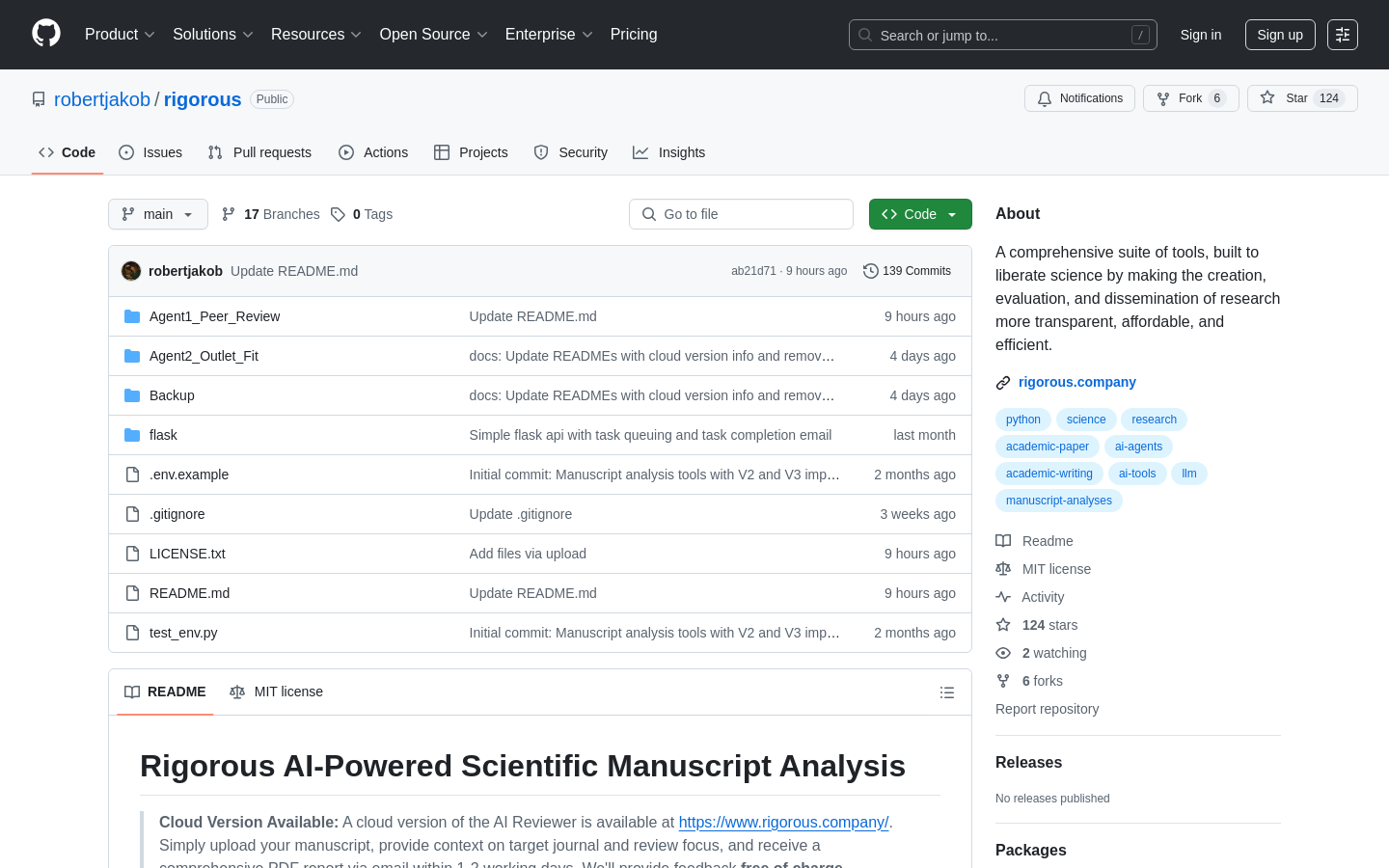Screen dimensions: 1389x868
Task: Open the Agent2_Outlet_Fit folder
Action: (204, 356)
